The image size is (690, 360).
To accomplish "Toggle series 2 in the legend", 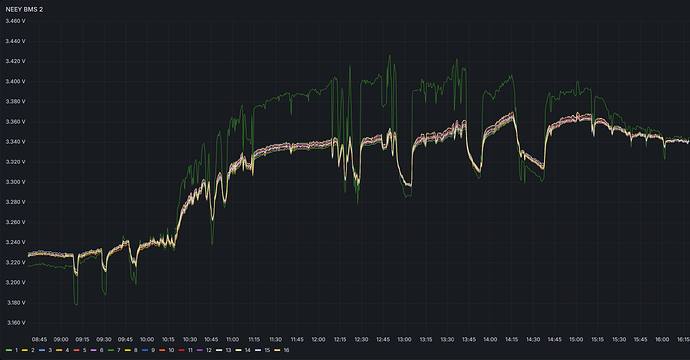I will [33, 350].
